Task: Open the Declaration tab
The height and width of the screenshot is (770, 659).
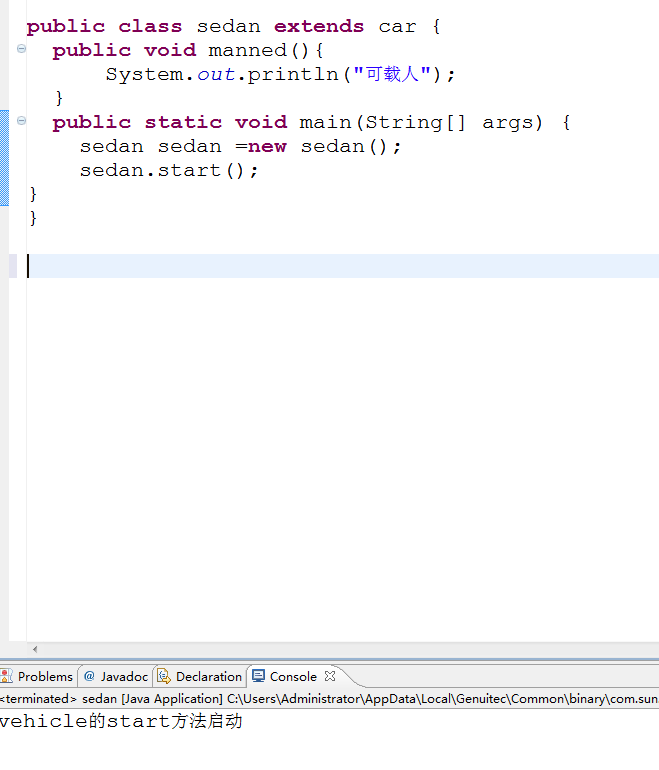Action: (200, 676)
